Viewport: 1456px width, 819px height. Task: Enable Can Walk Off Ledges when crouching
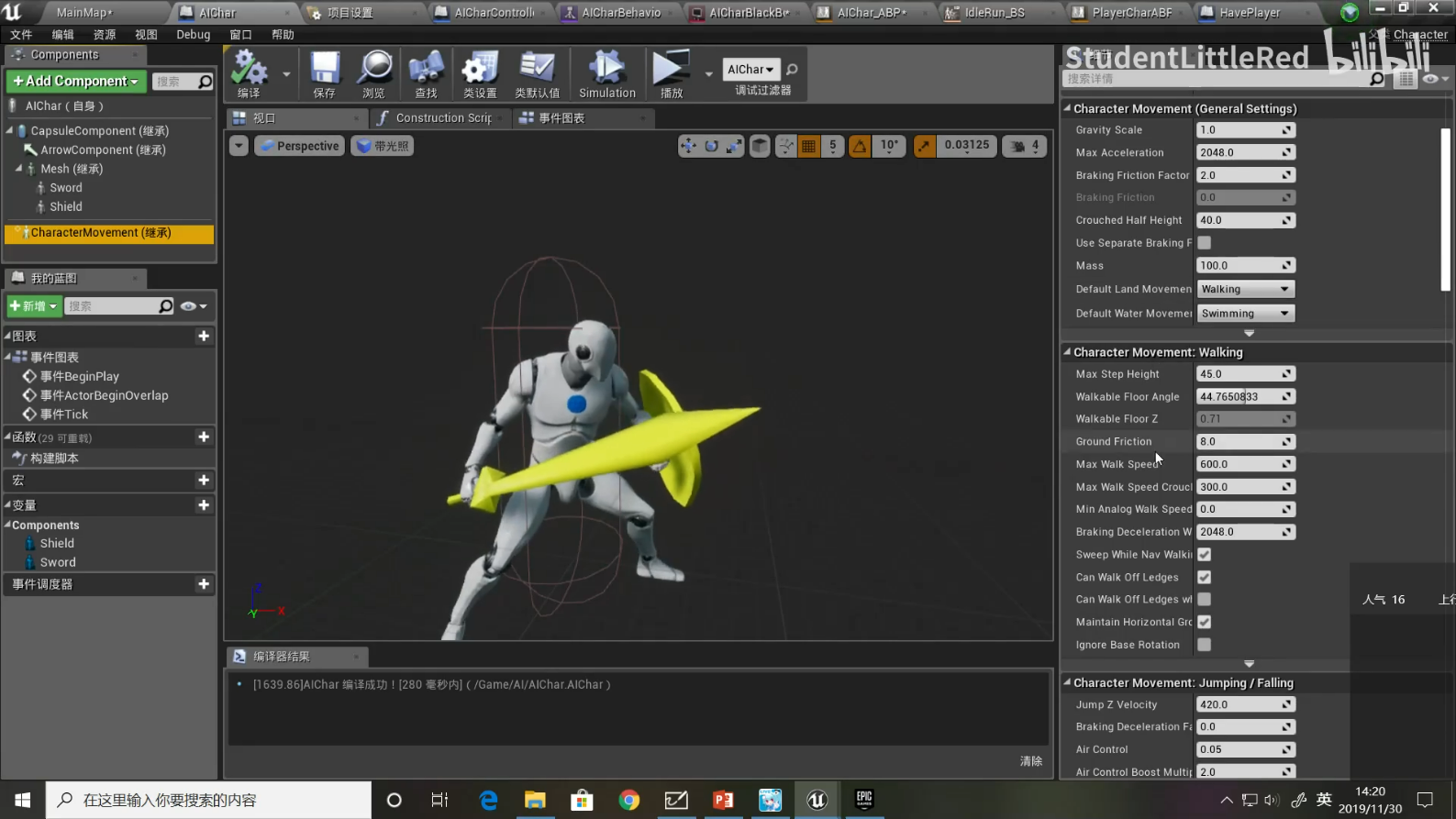1205,600
